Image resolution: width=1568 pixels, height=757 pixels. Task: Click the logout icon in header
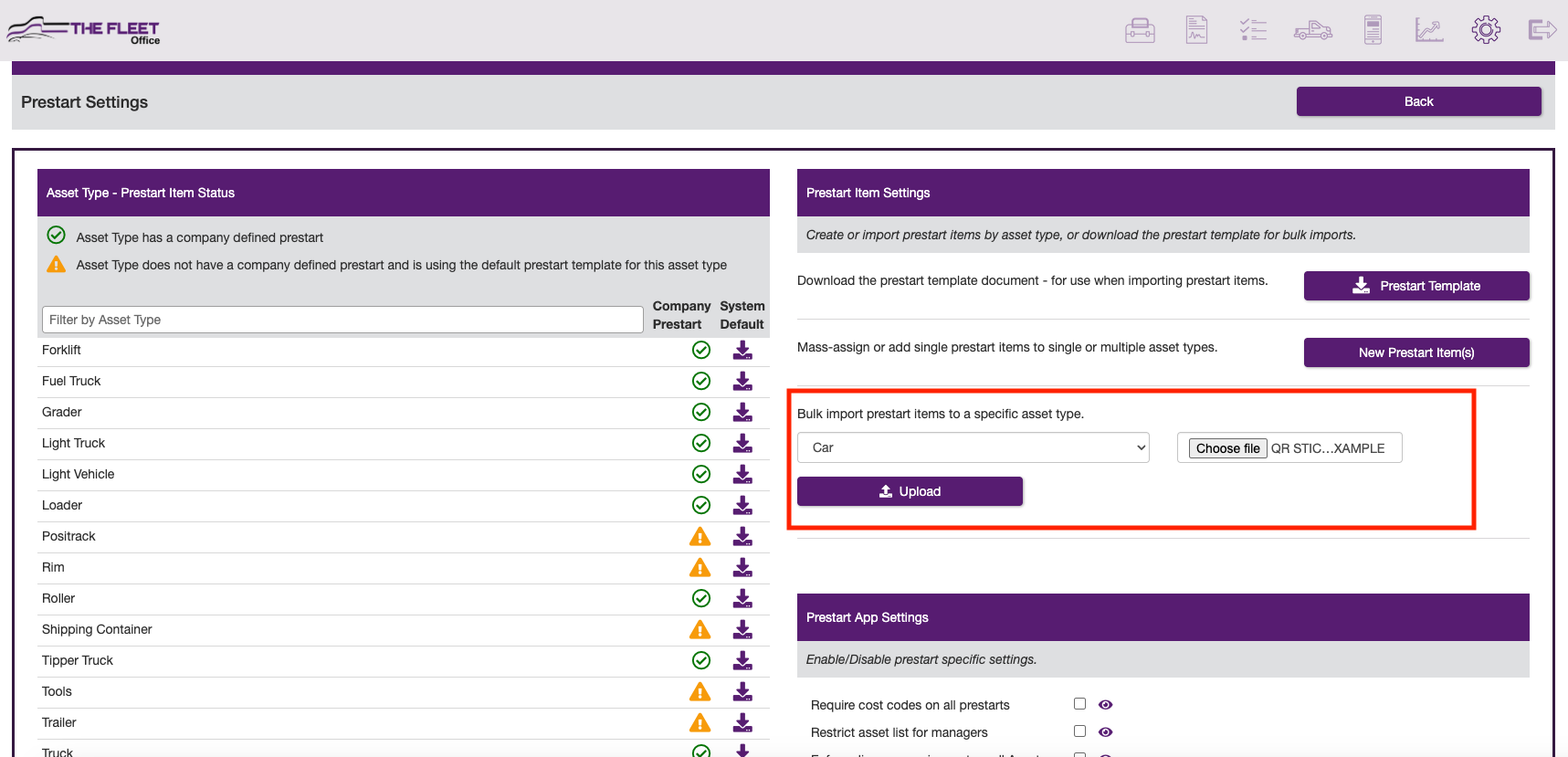1542,30
